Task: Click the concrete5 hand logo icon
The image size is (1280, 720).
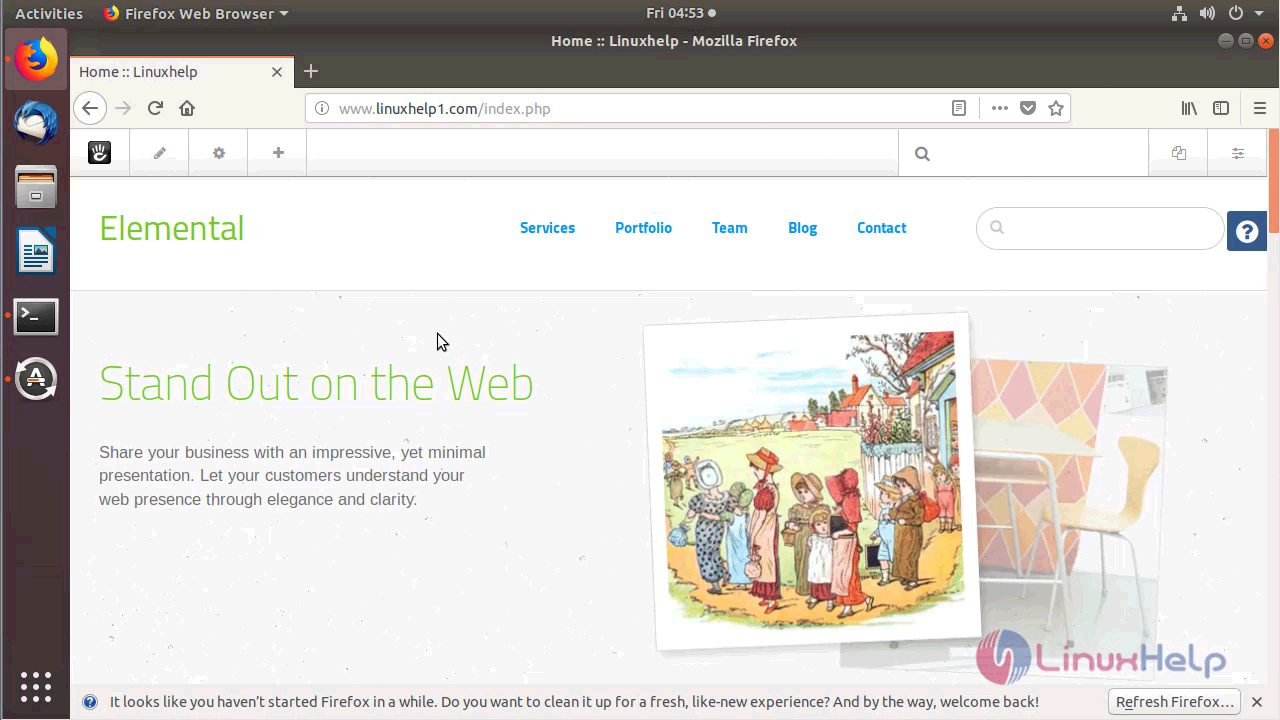Action: [99, 152]
